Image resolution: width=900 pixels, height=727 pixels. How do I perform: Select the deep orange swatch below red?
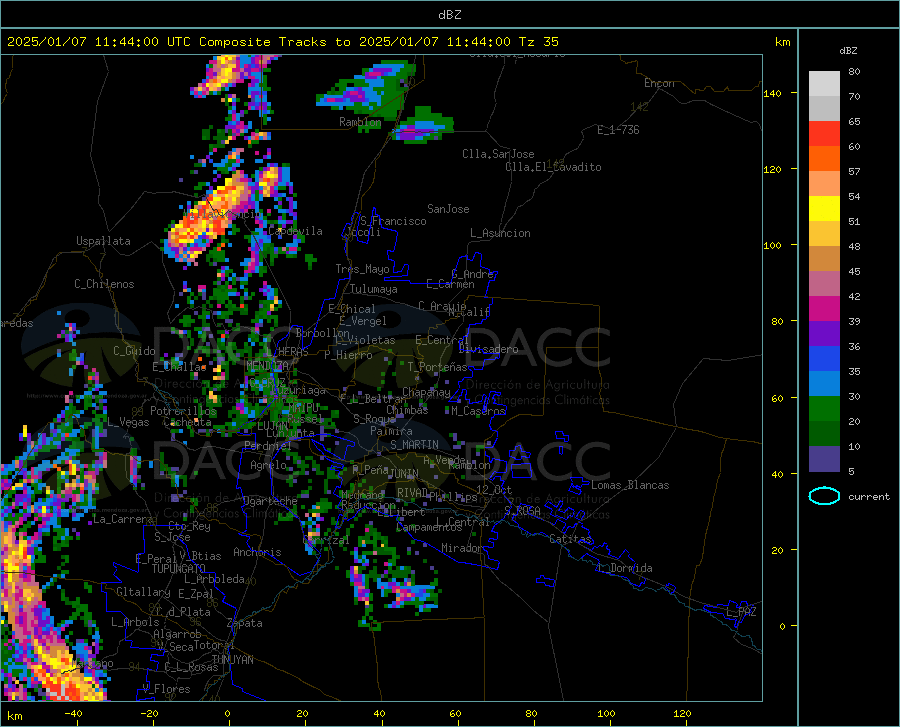[x=824, y=158]
